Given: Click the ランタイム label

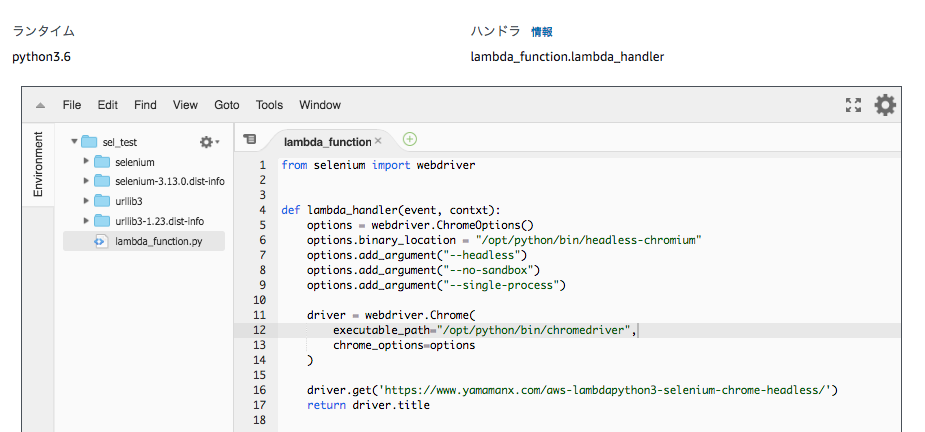Looking at the screenshot, I should pyautogui.click(x=44, y=31).
